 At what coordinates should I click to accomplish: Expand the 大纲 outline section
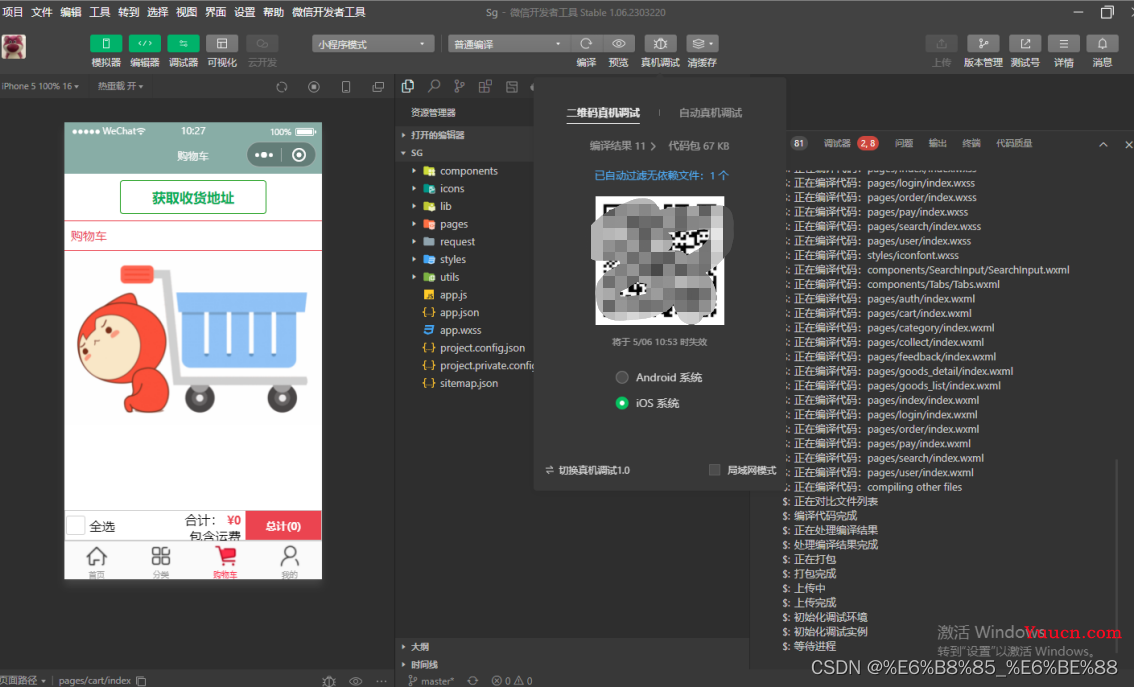pos(419,647)
